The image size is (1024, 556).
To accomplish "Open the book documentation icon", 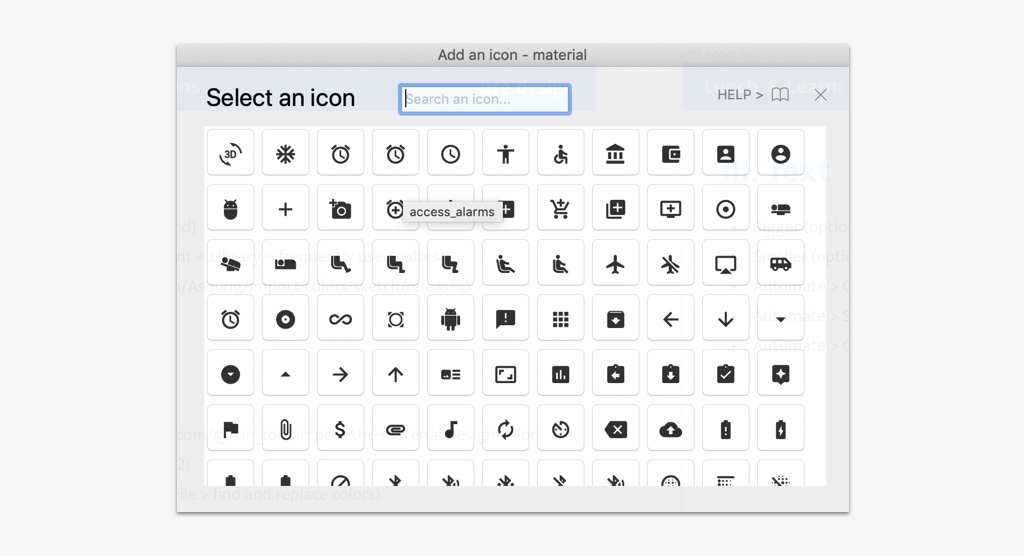I will (x=780, y=95).
